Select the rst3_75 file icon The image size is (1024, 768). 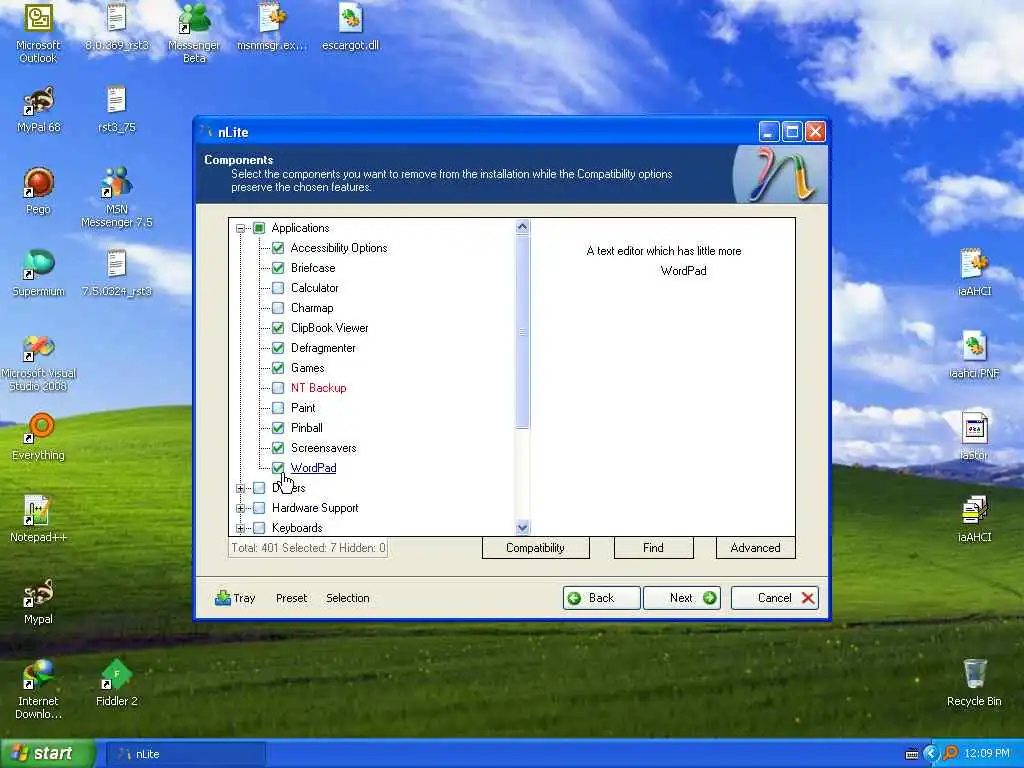click(117, 110)
